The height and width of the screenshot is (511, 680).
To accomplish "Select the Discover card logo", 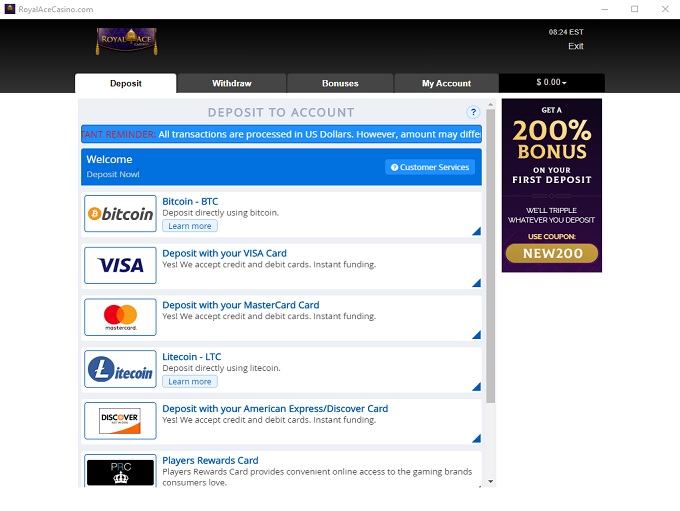I will 120,420.
